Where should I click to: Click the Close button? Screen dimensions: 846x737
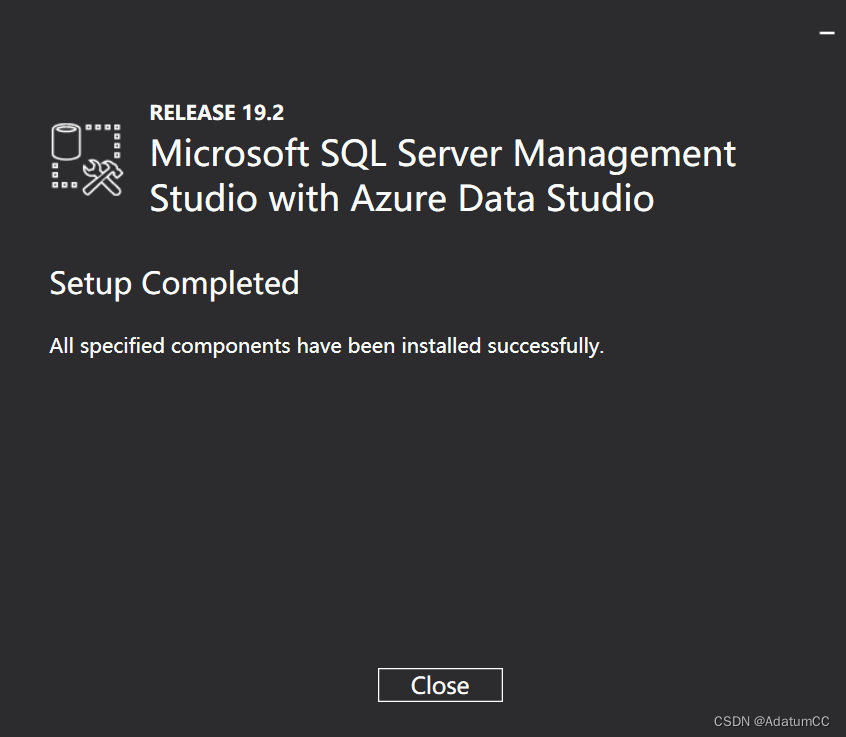(x=440, y=685)
